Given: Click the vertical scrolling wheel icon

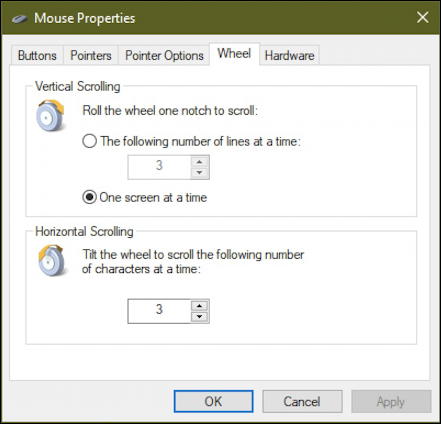Looking at the screenshot, I should [x=50, y=115].
